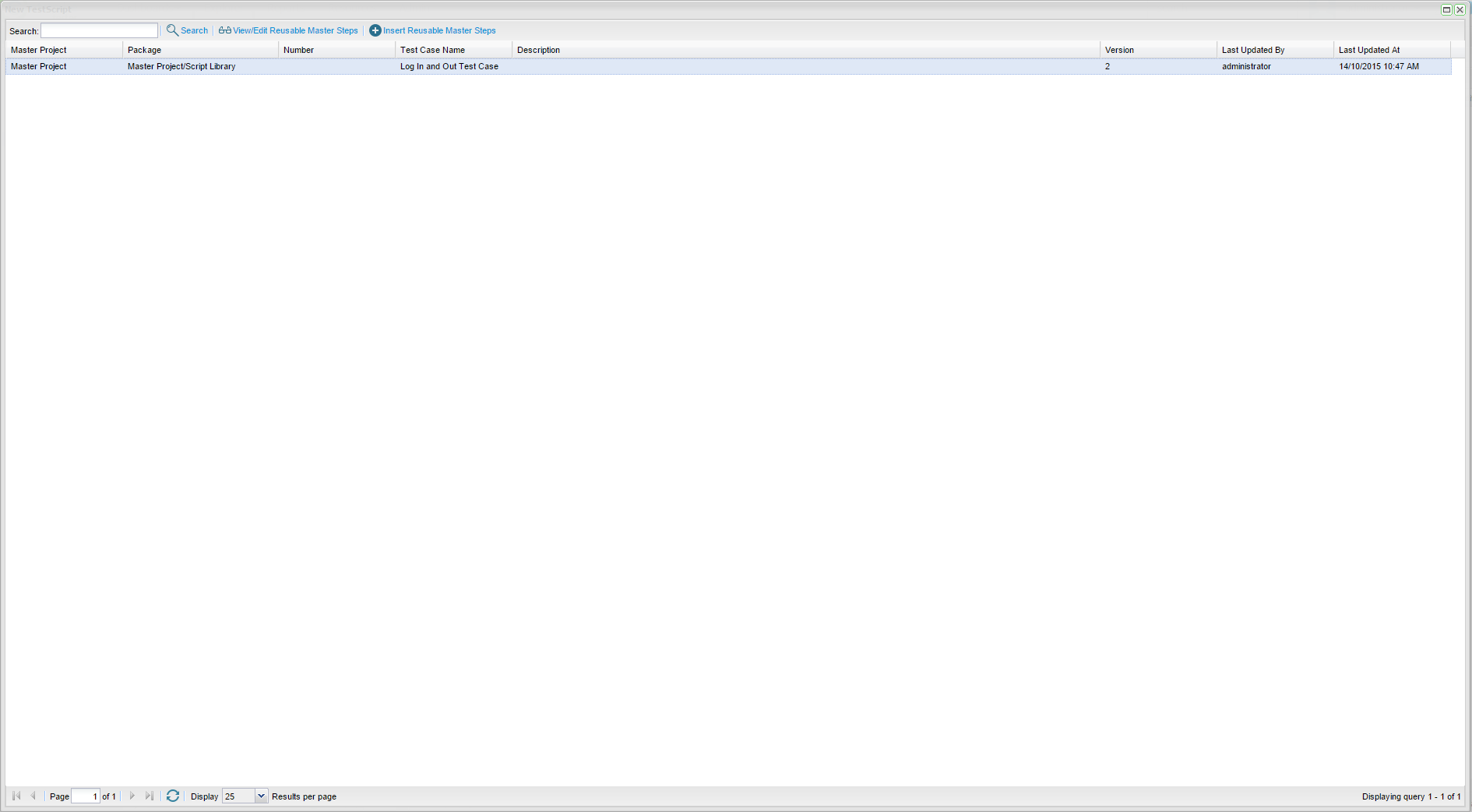Go to next page arrow
The height and width of the screenshot is (812, 1472).
(132, 796)
